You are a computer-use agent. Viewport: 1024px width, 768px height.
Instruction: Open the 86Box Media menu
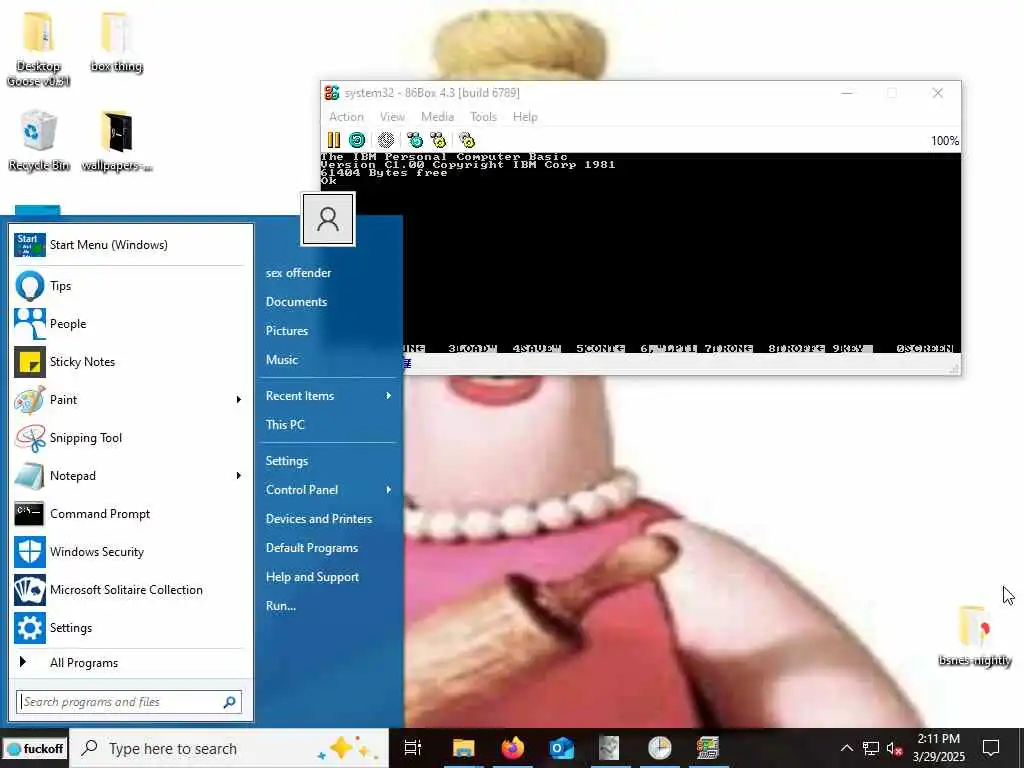coord(438,117)
